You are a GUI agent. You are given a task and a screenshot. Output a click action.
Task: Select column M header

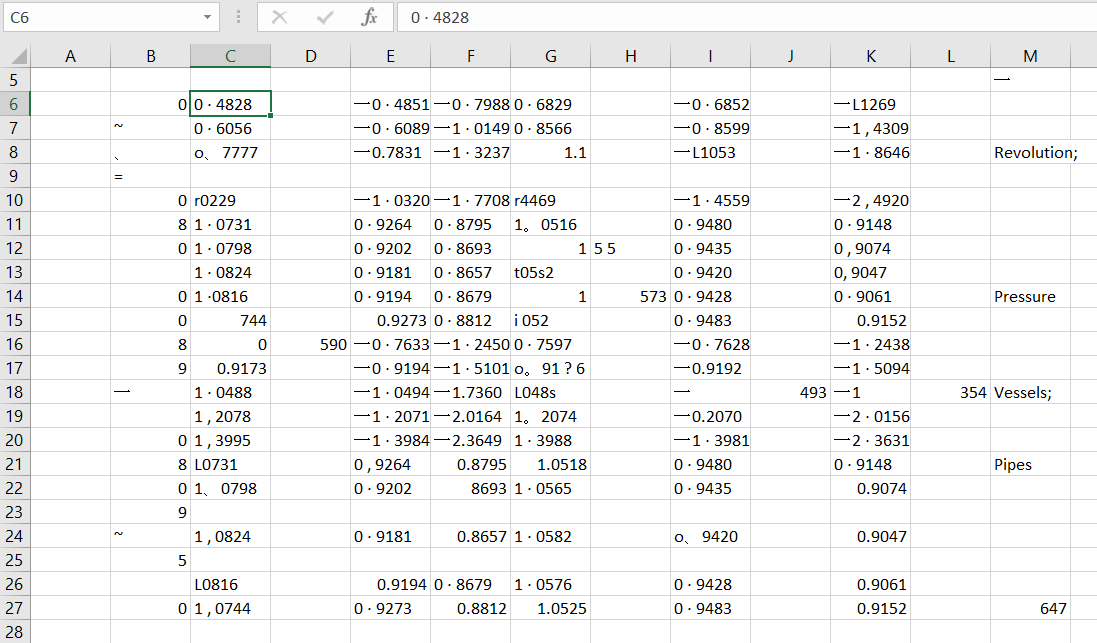point(1031,57)
